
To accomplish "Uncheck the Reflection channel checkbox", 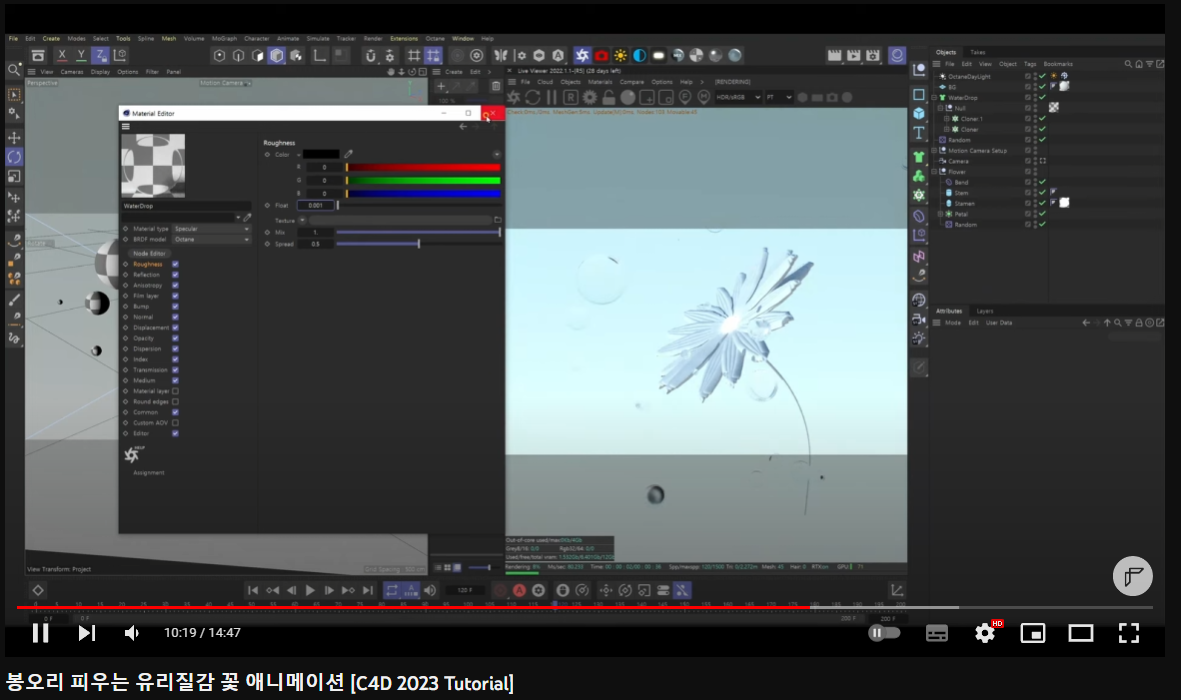I will click(x=175, y=275).
